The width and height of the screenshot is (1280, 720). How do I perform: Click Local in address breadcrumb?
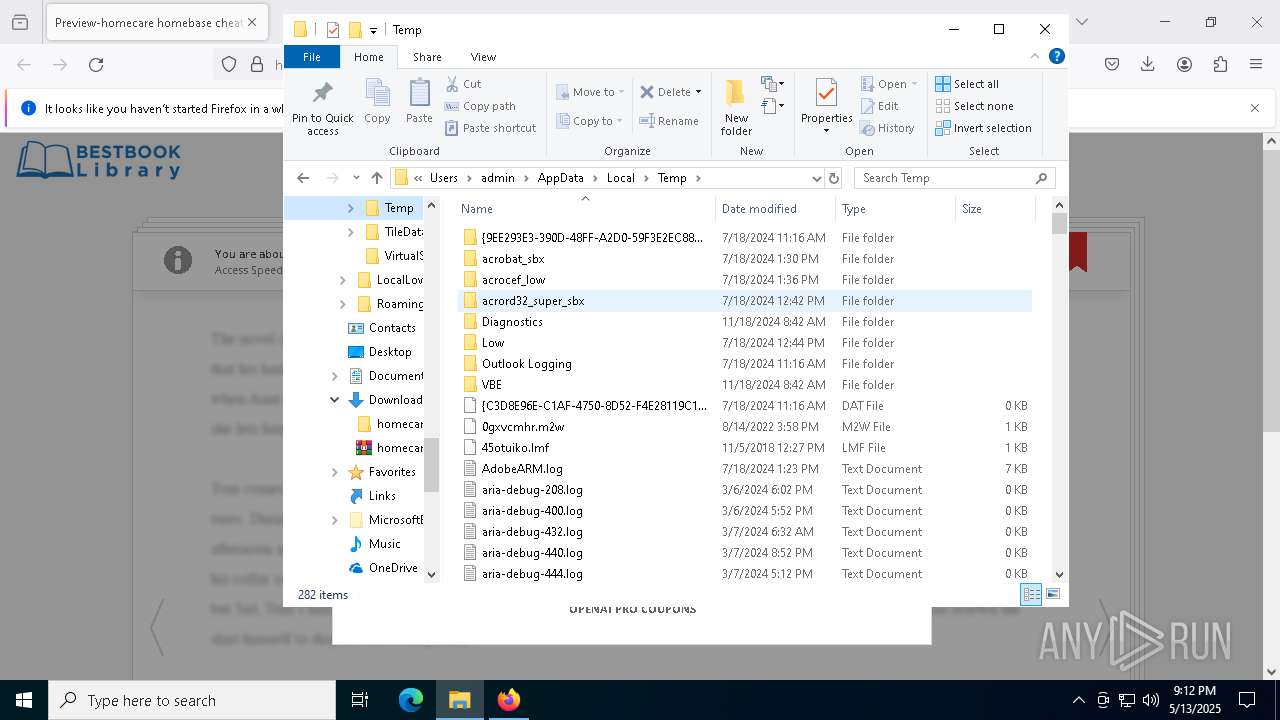pyautogui.click(x=620, y=178)
